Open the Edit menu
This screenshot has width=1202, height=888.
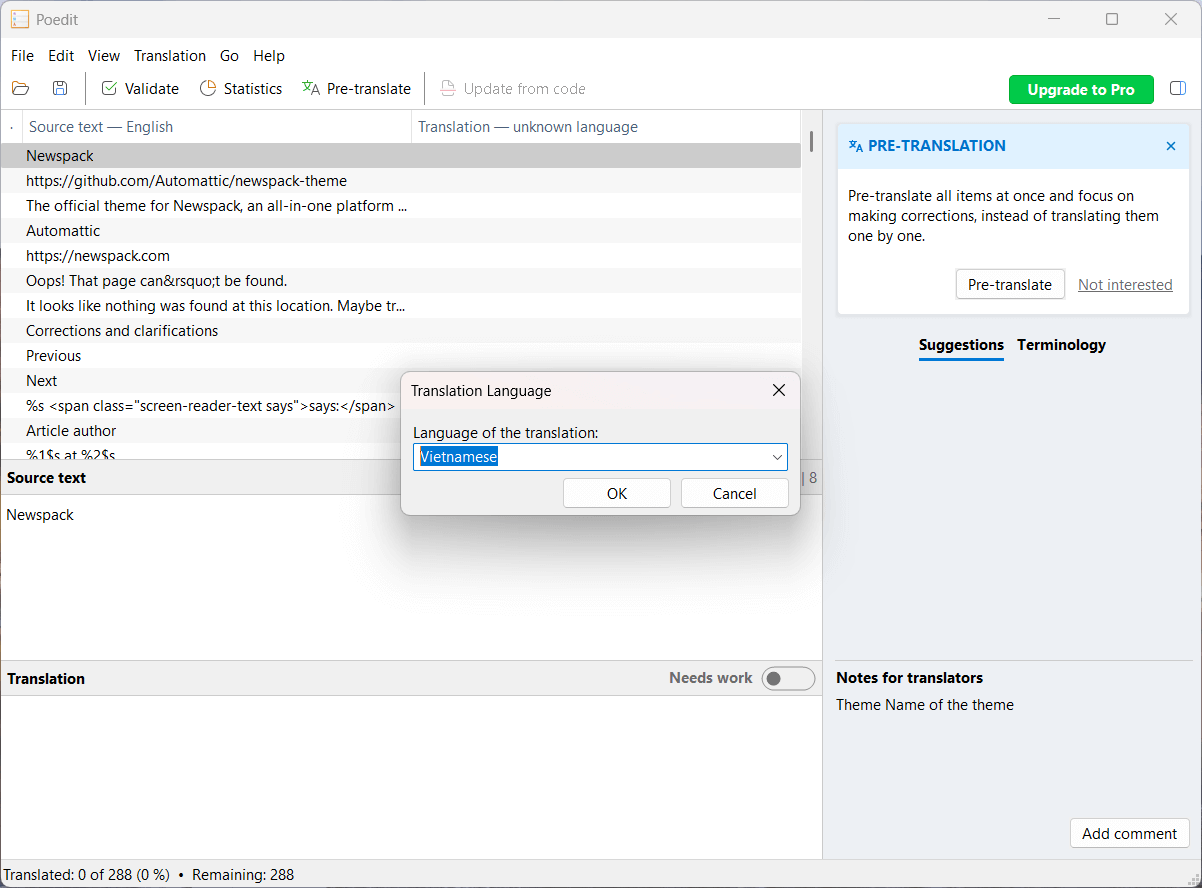point(61,56)
